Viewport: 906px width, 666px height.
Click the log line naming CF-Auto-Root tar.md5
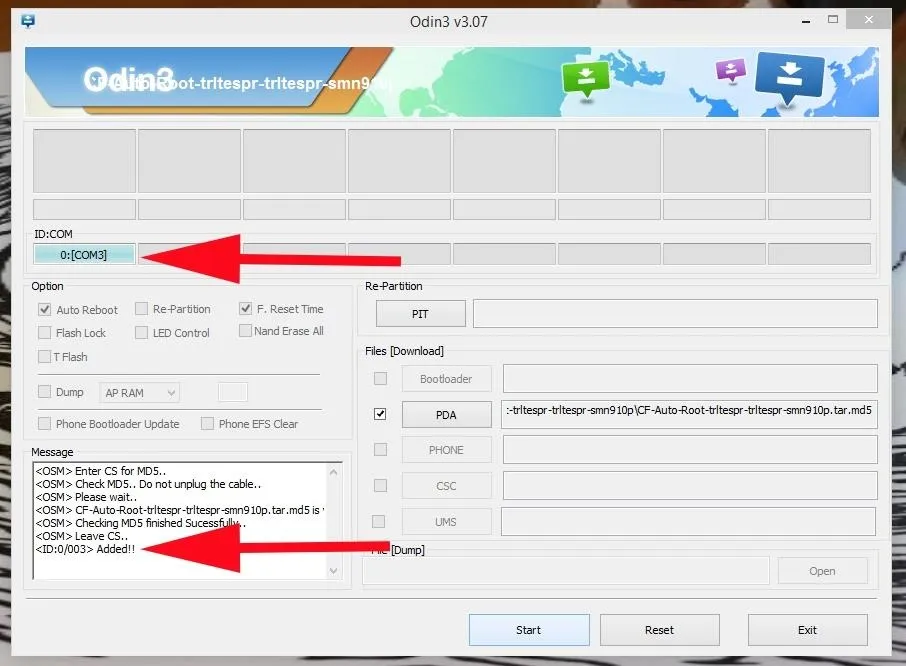(x=180, y=510)
